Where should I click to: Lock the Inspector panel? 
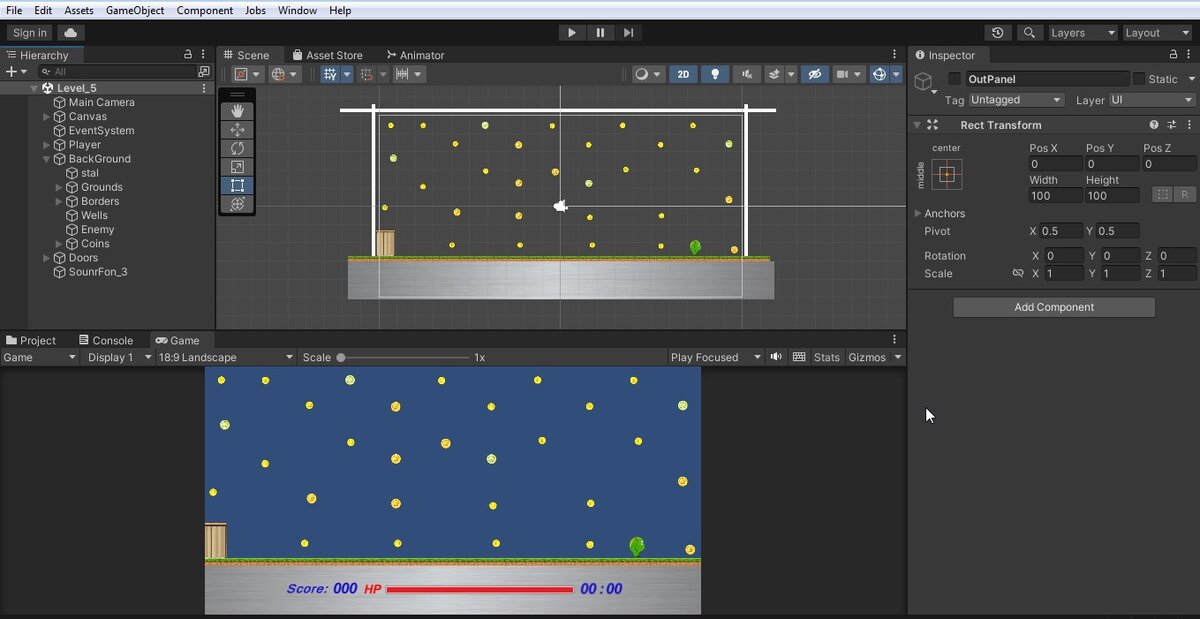[1174, 55]
